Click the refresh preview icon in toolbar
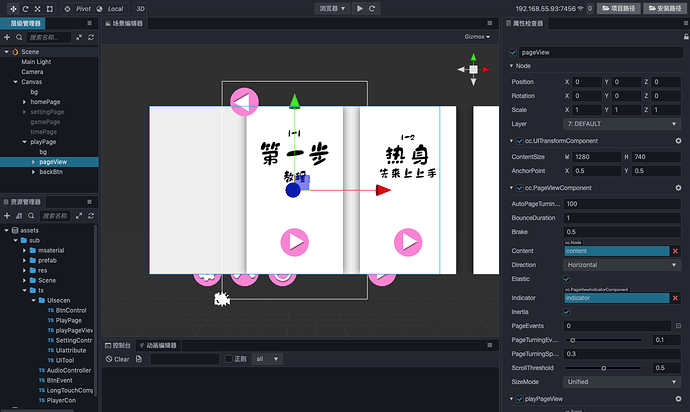 tap(372, 8)
